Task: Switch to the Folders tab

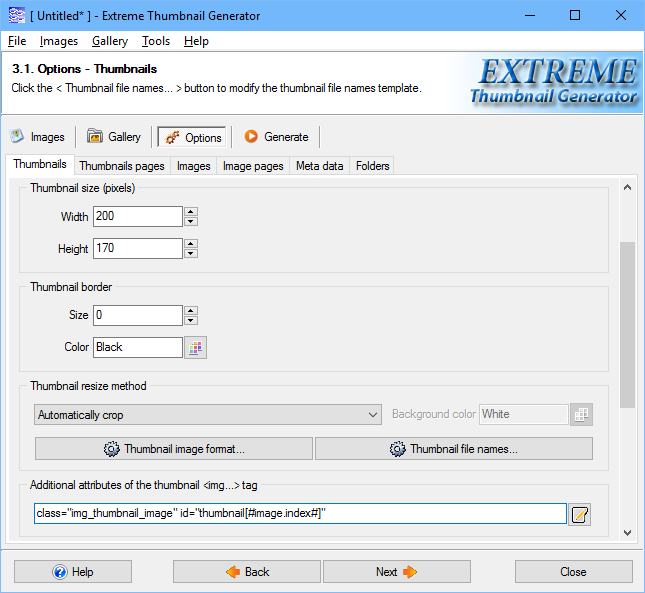Action: pyautogui.click(x=372, y=166)
